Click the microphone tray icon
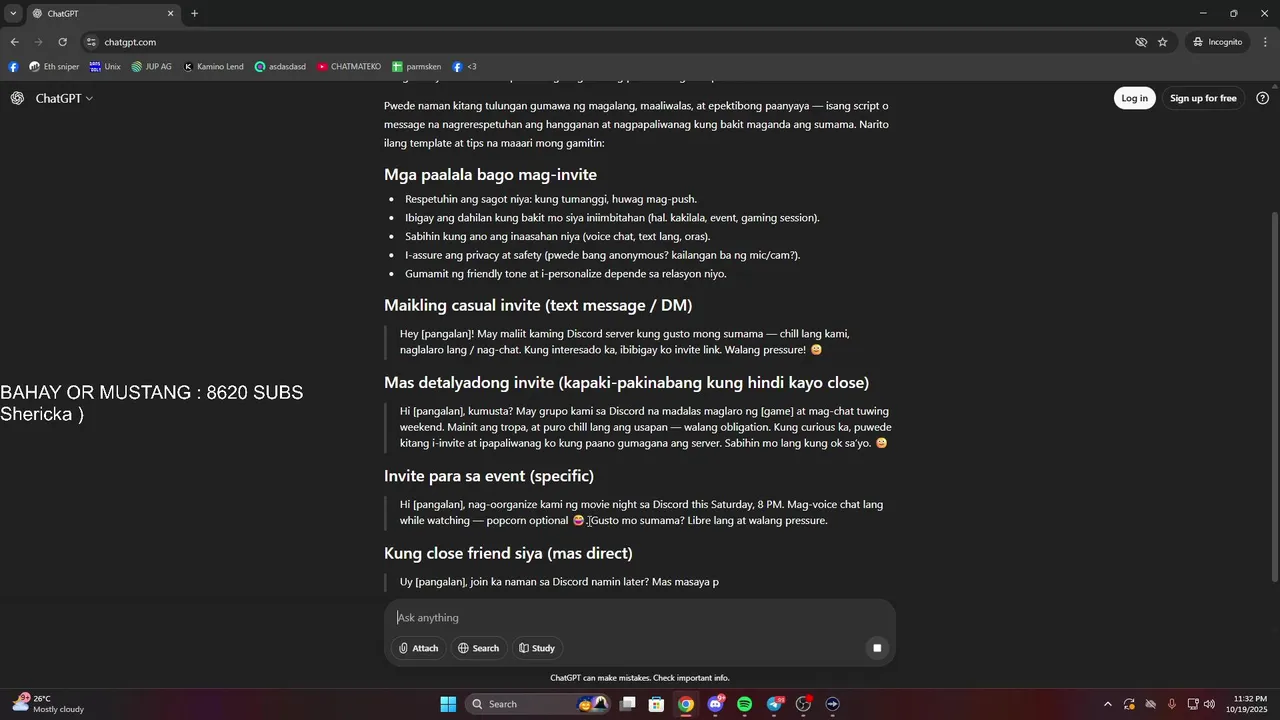Screen dimensions: 1280x720 coord(1171,704)
